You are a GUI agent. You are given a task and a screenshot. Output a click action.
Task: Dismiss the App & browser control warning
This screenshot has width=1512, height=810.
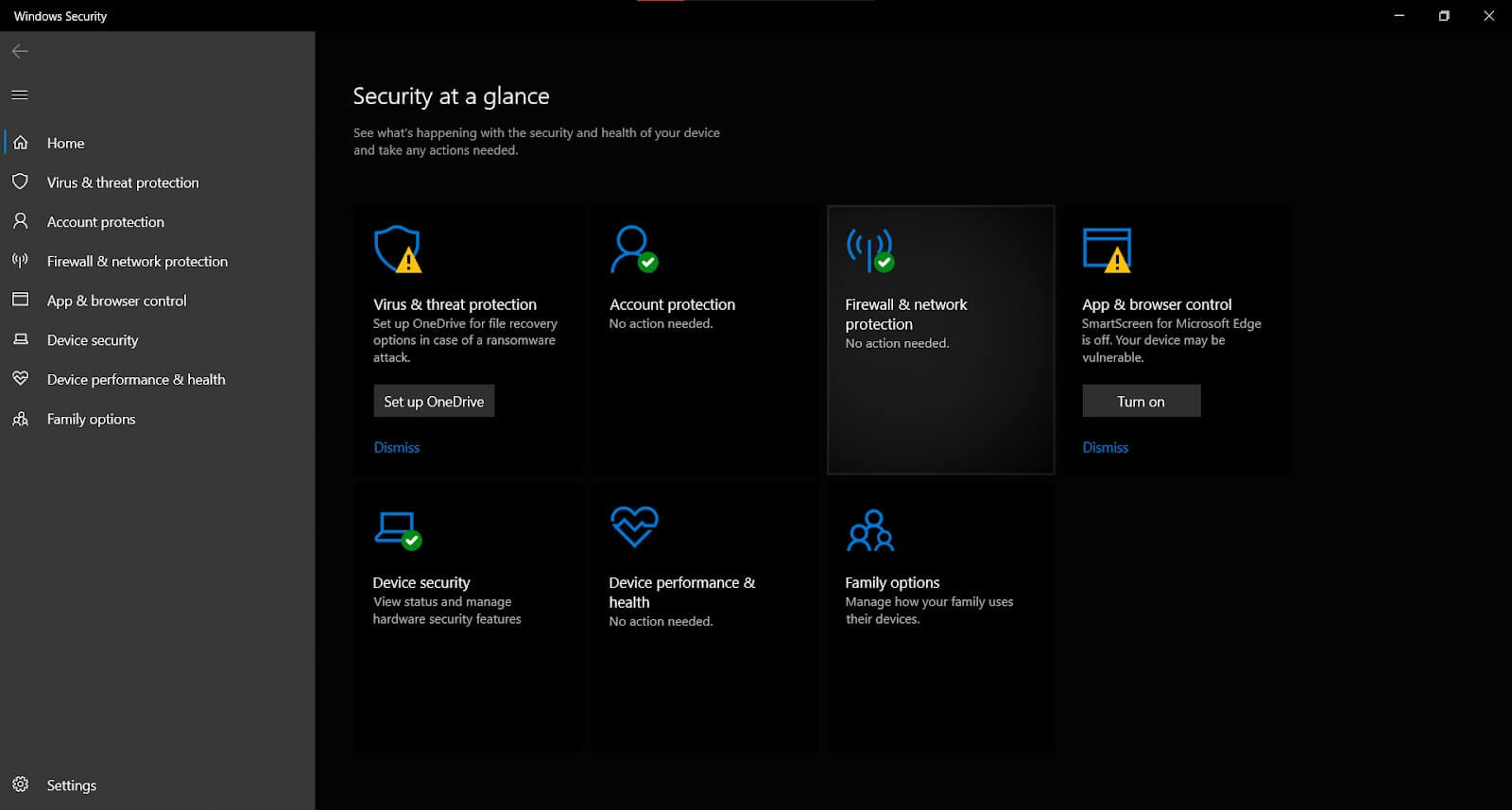click(1105, 447)
